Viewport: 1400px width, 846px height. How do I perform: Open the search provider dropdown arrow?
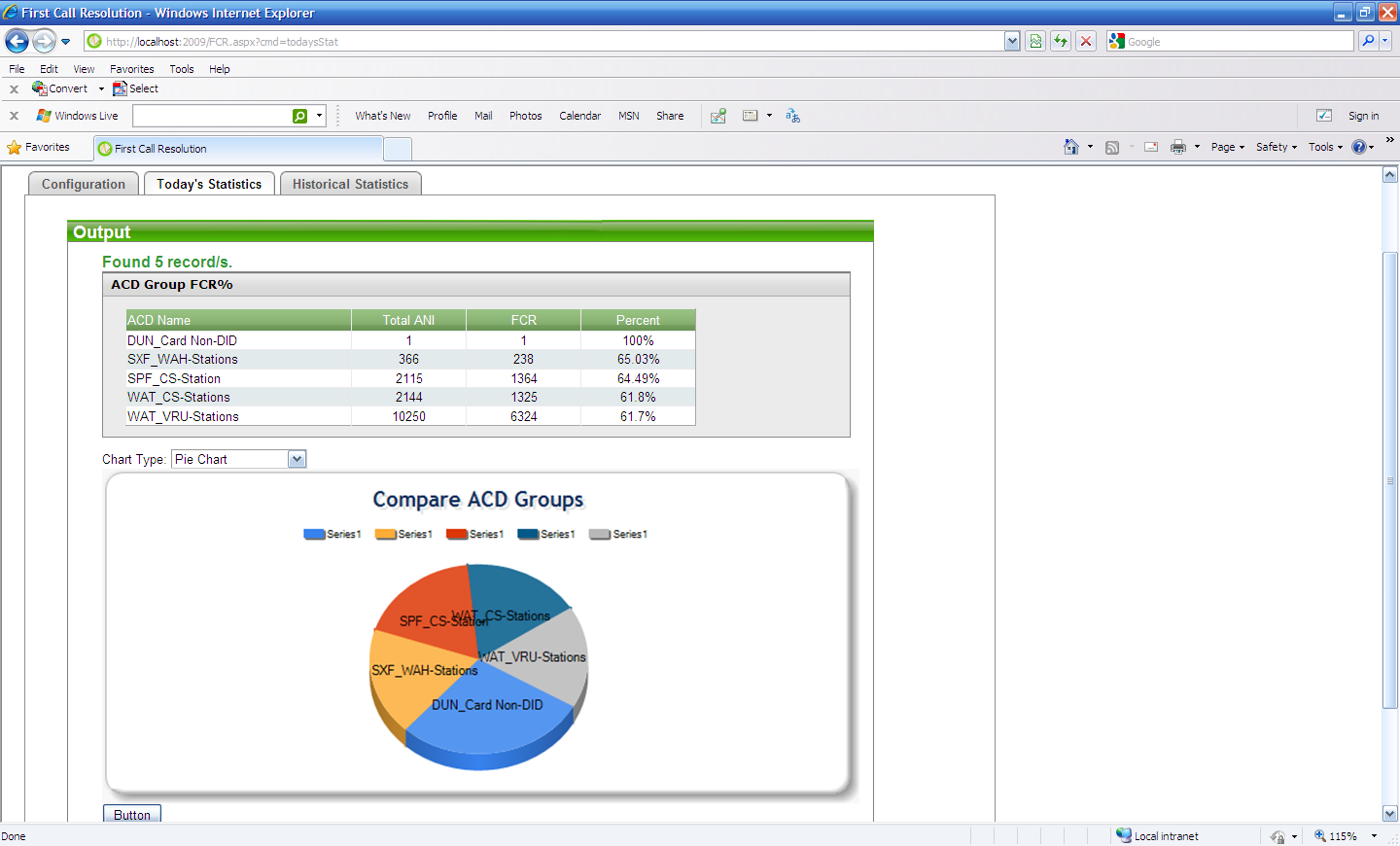pyautogui.click(x=1385, y=41)
